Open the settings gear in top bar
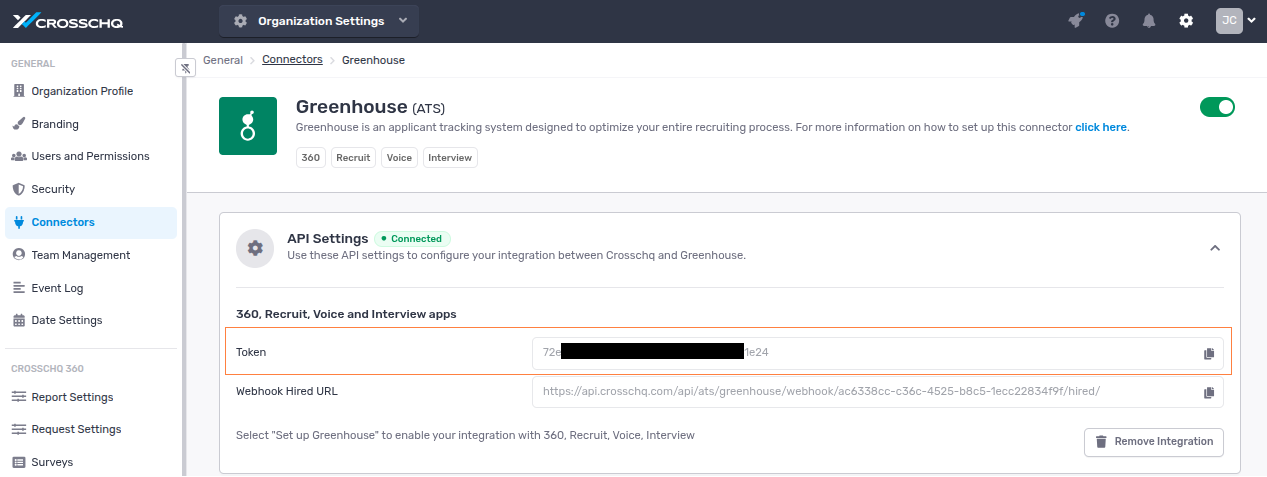The image size is (1267, 477). click(1186, 21)
